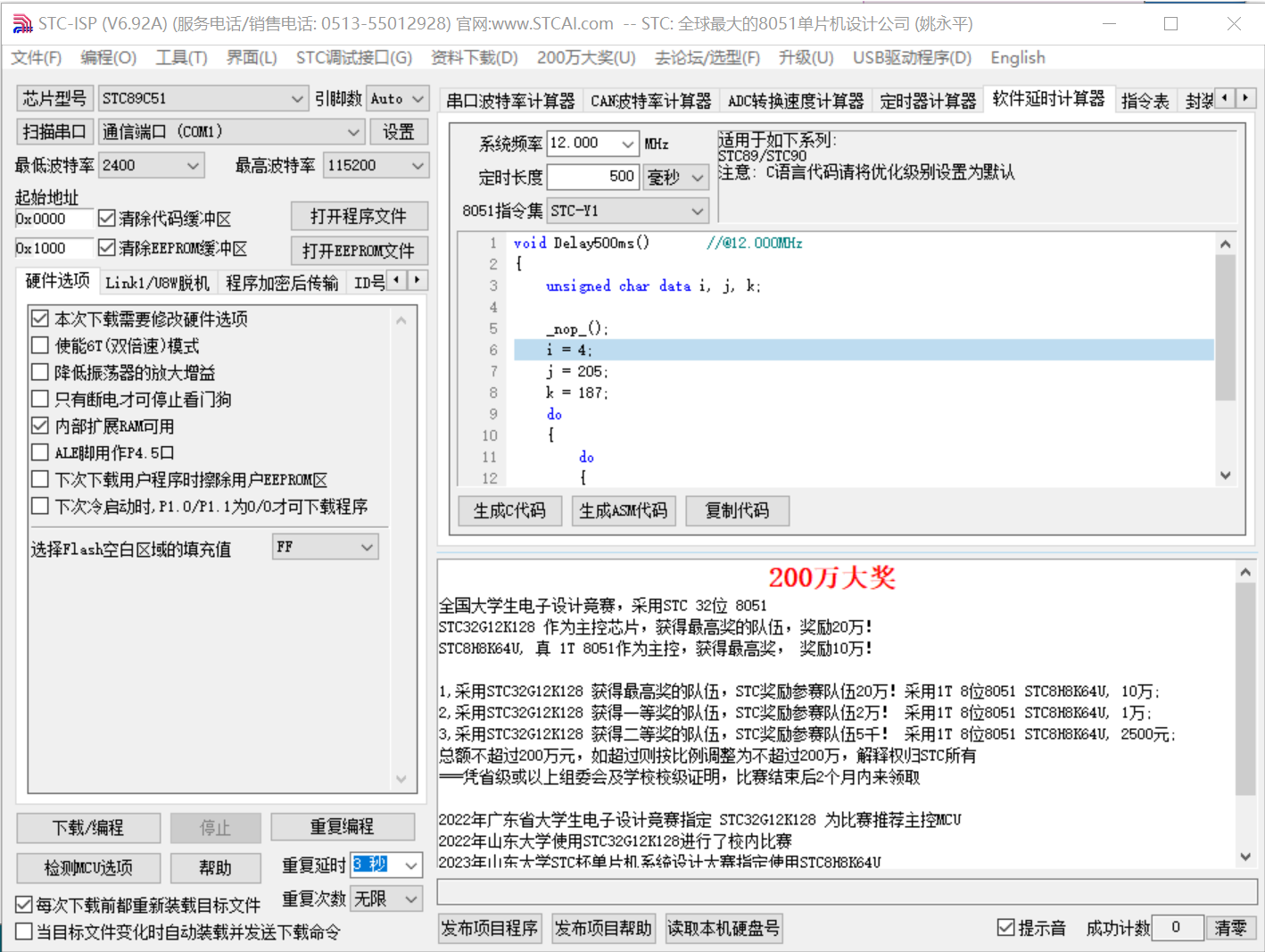Click 复制代码 to copy the code

click(737, 510)
